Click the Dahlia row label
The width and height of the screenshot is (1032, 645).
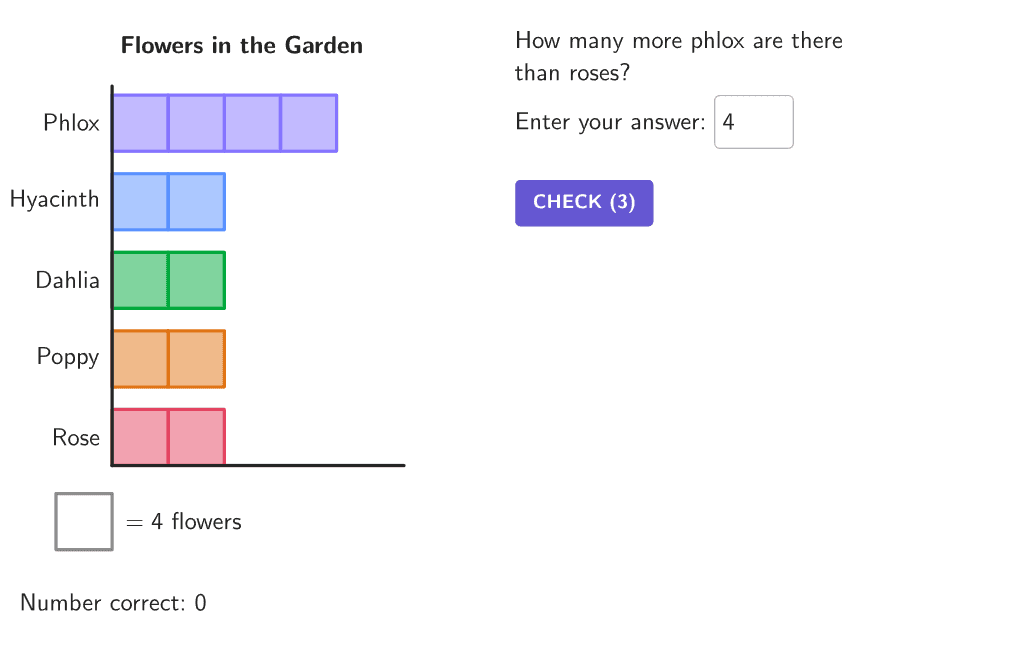coord(68,280)
